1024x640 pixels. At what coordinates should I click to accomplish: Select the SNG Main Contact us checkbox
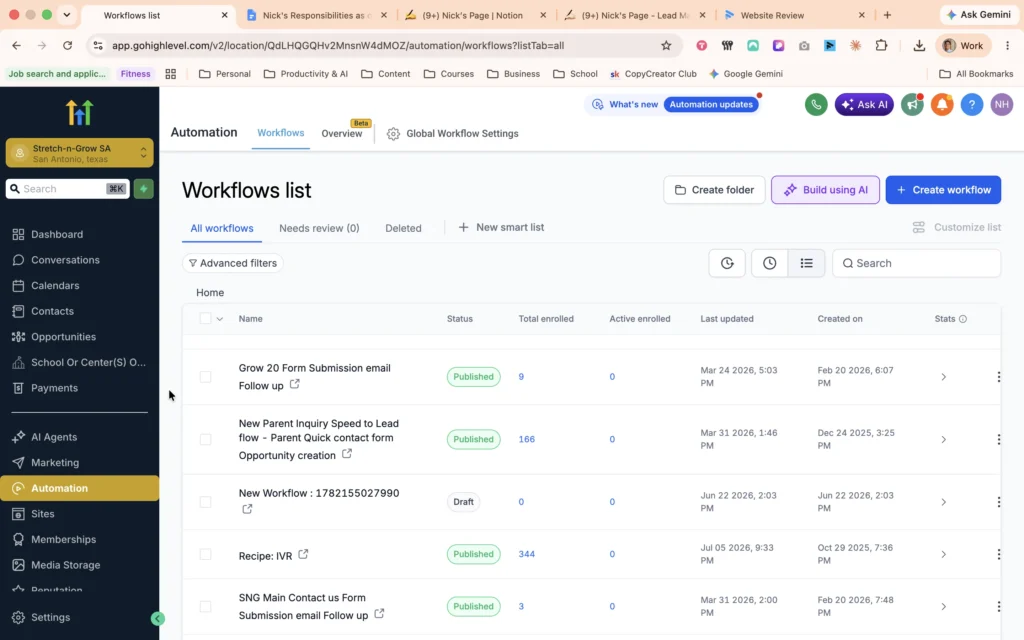[205, 607]
